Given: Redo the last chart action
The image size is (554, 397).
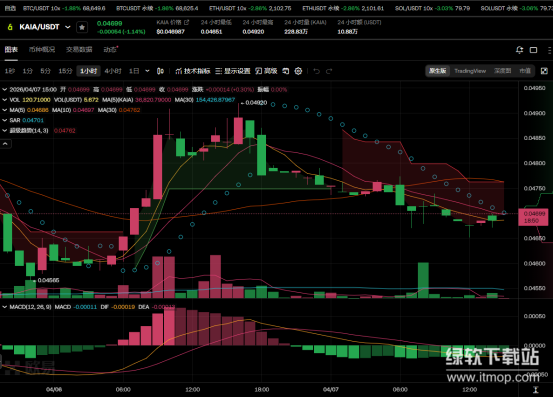Looking at the screenshot, I should pos(329,71).
